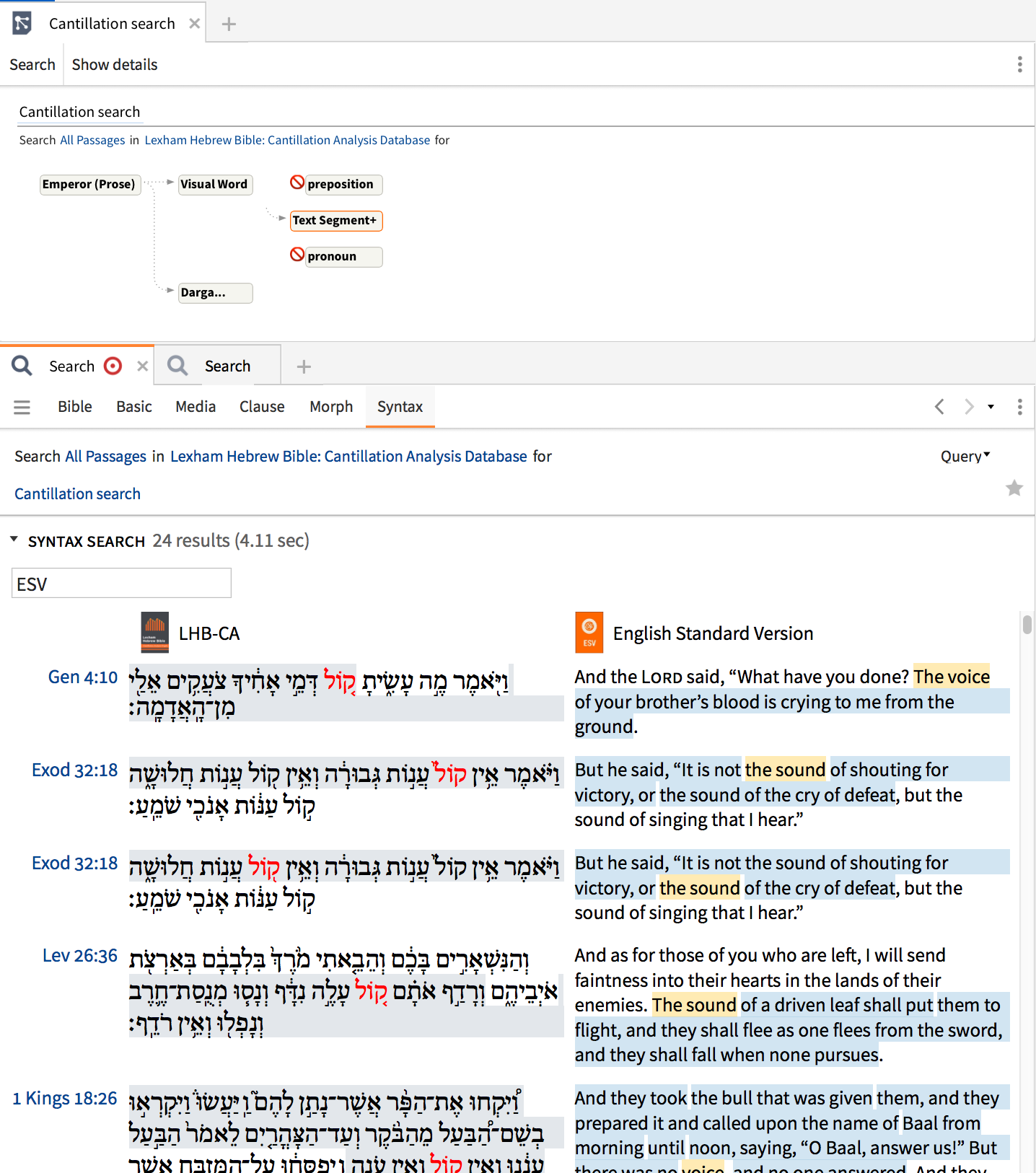Close the Cantillation search tab
The height and width of the screenshot is (1173, 1036).
(194, 24)
